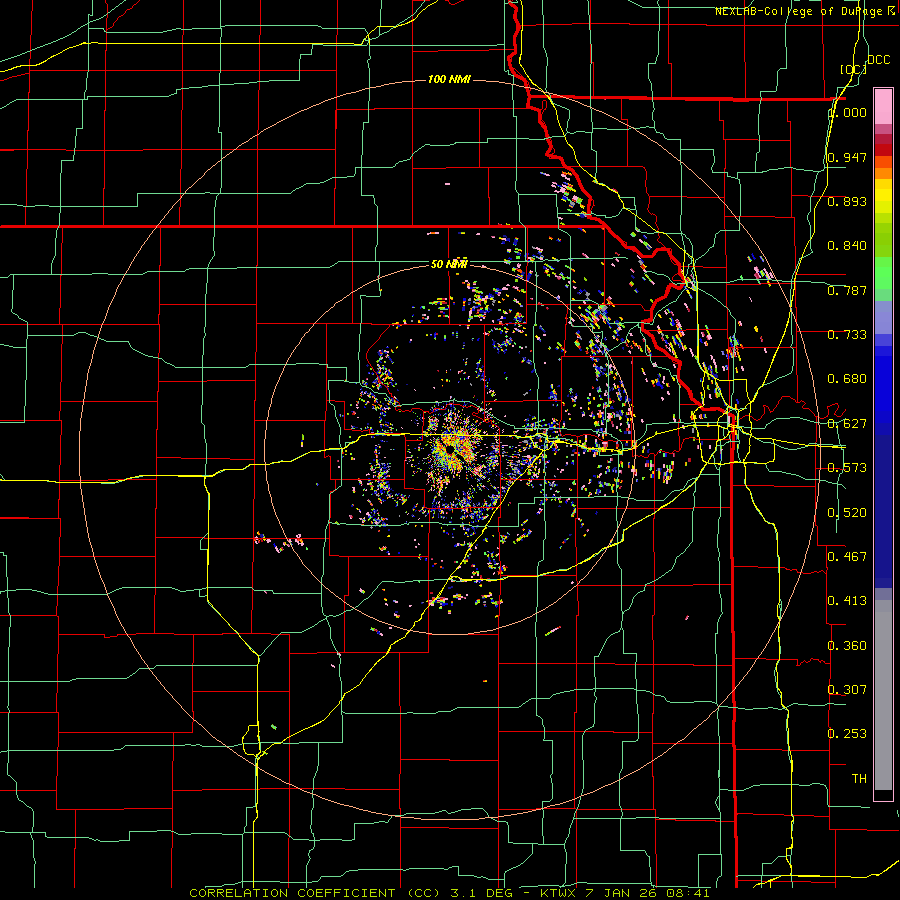Click the 0.840 legend value
Viewport: 900px width, 900px height.
pyautogui.click(x=847, y=246)
